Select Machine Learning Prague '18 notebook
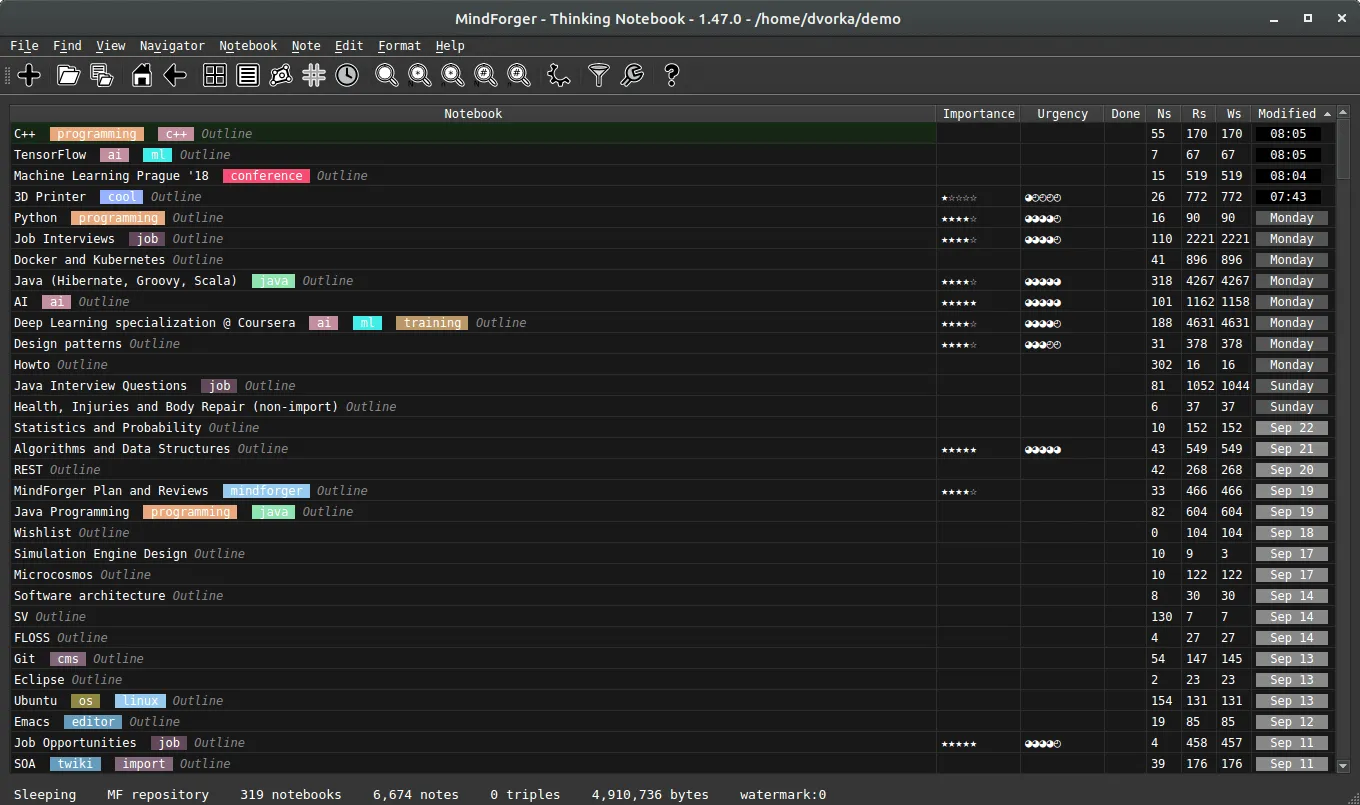Screen dimensions: 1360x805 point(672,176)
